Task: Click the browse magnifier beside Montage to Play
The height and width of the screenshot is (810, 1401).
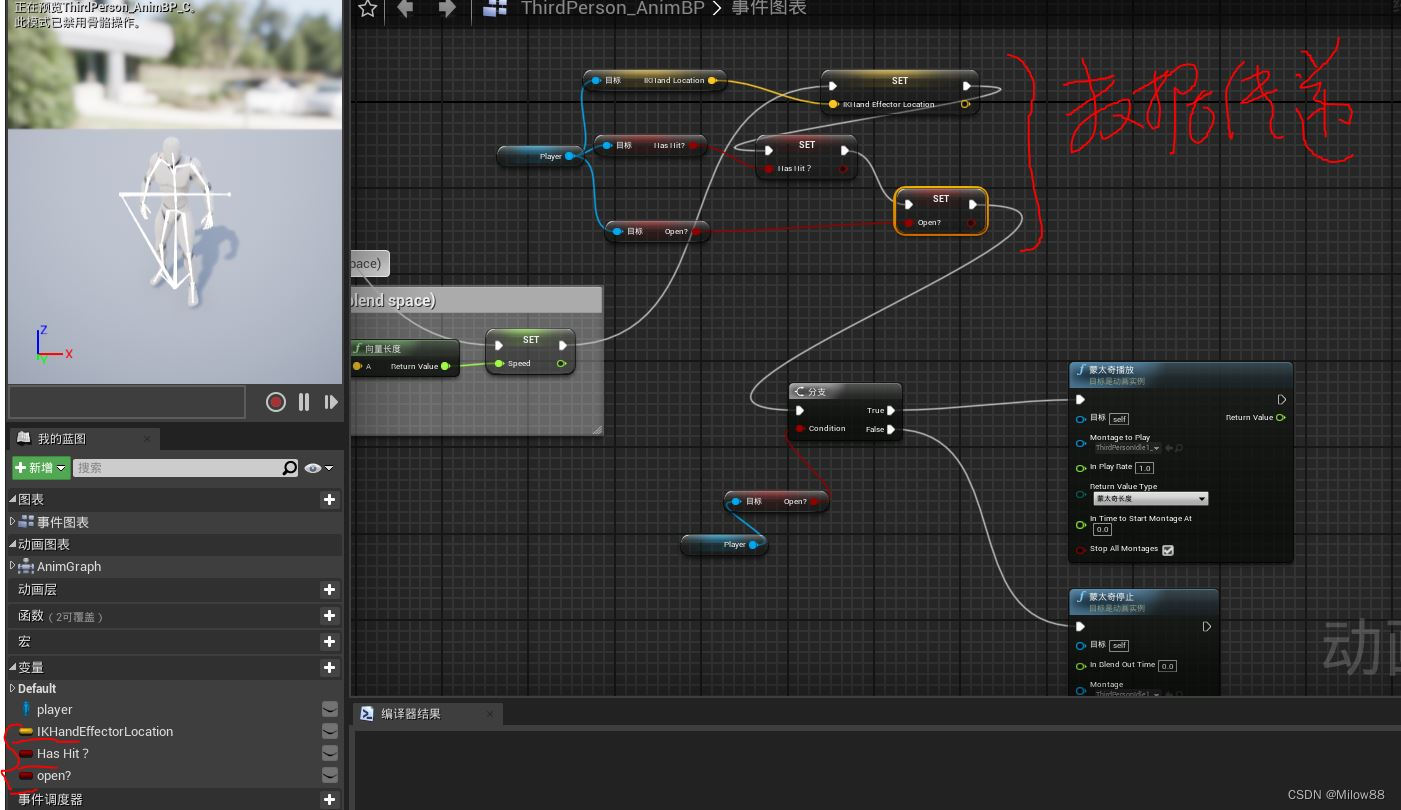Action: (x=1180, y=448)
